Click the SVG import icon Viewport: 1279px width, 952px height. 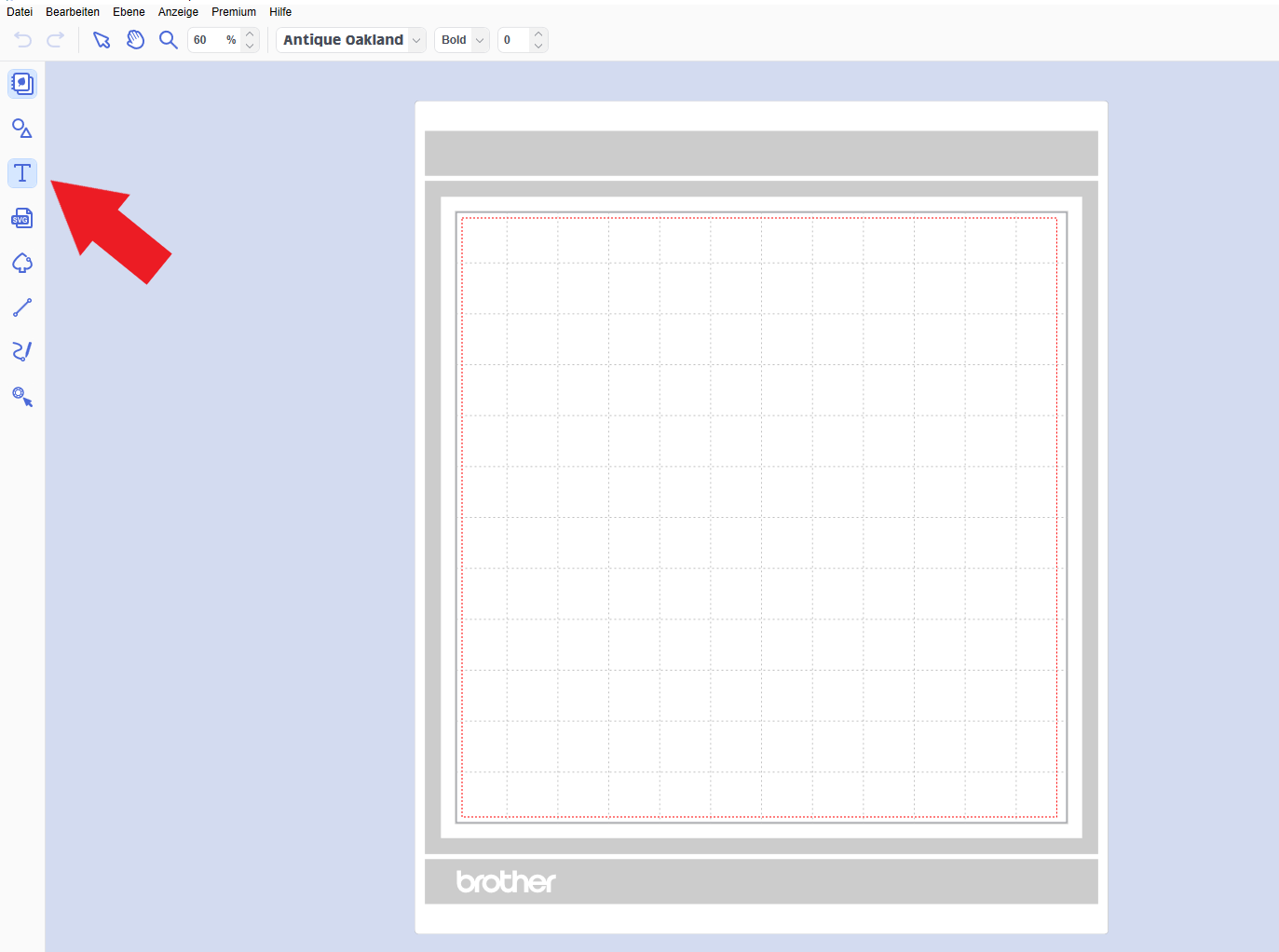point(22,218)
